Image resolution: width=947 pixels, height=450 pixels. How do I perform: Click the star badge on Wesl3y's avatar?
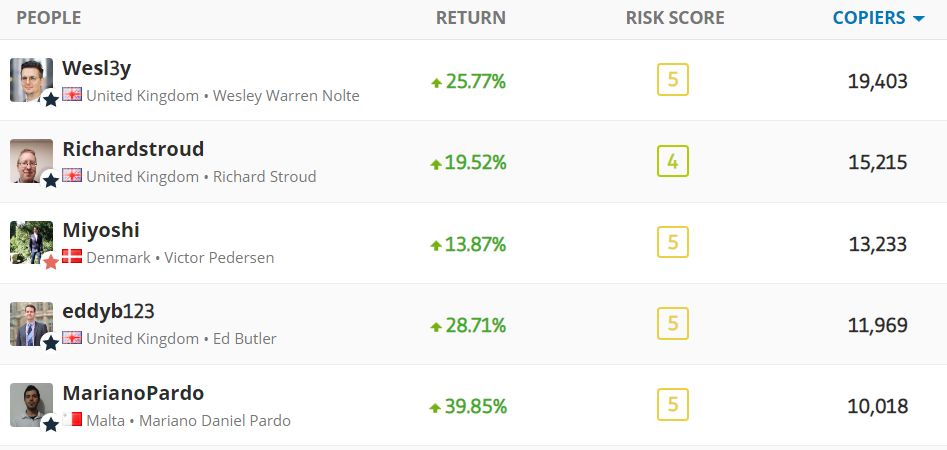coord(51,99)
